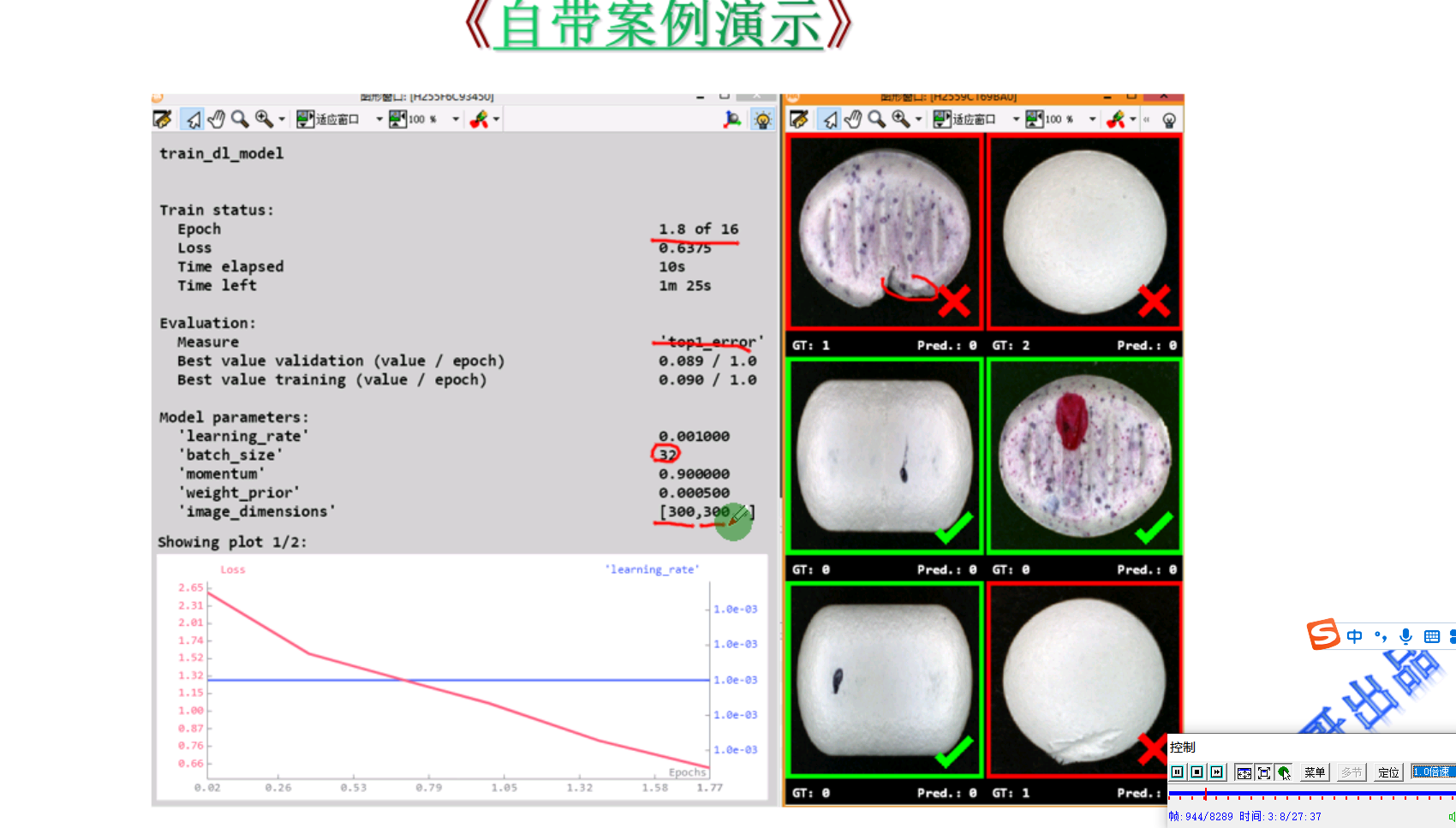Collapse the right toolbar with the chevron
The image size is (1456, 828).
tap(1146, 119)
